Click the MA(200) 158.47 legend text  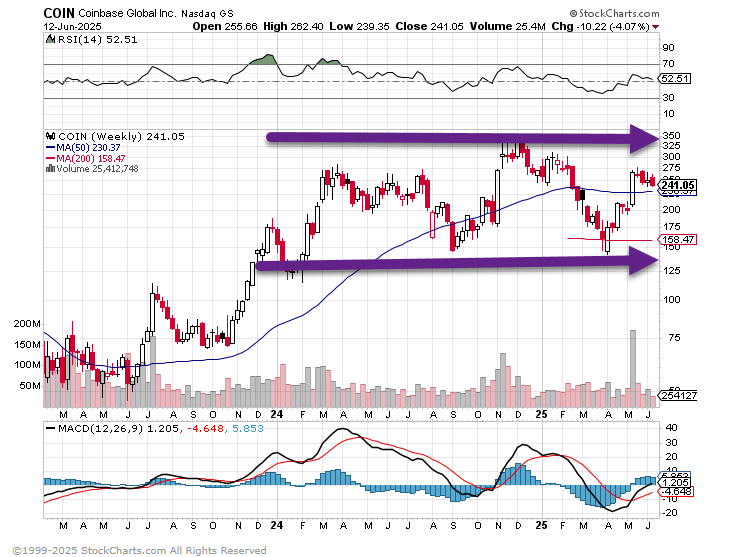coord(90,158)
